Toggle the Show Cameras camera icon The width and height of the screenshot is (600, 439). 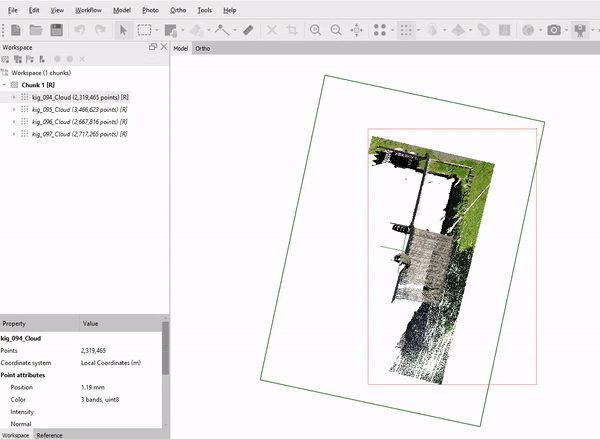point(554,30)
